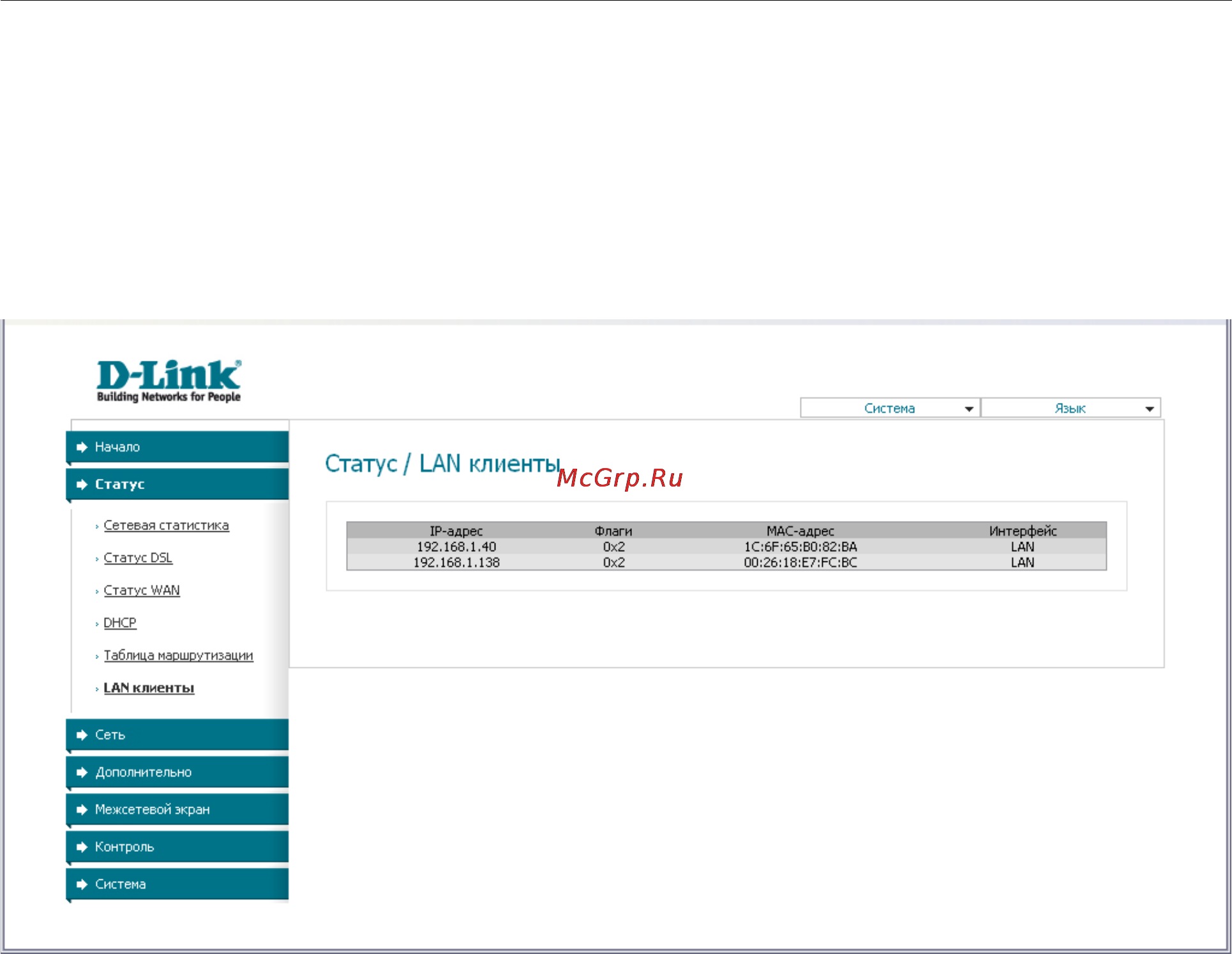Open the DHCP status link
Screen dimensions: 1232x954
pyautogui.click(x=120, y=623)
